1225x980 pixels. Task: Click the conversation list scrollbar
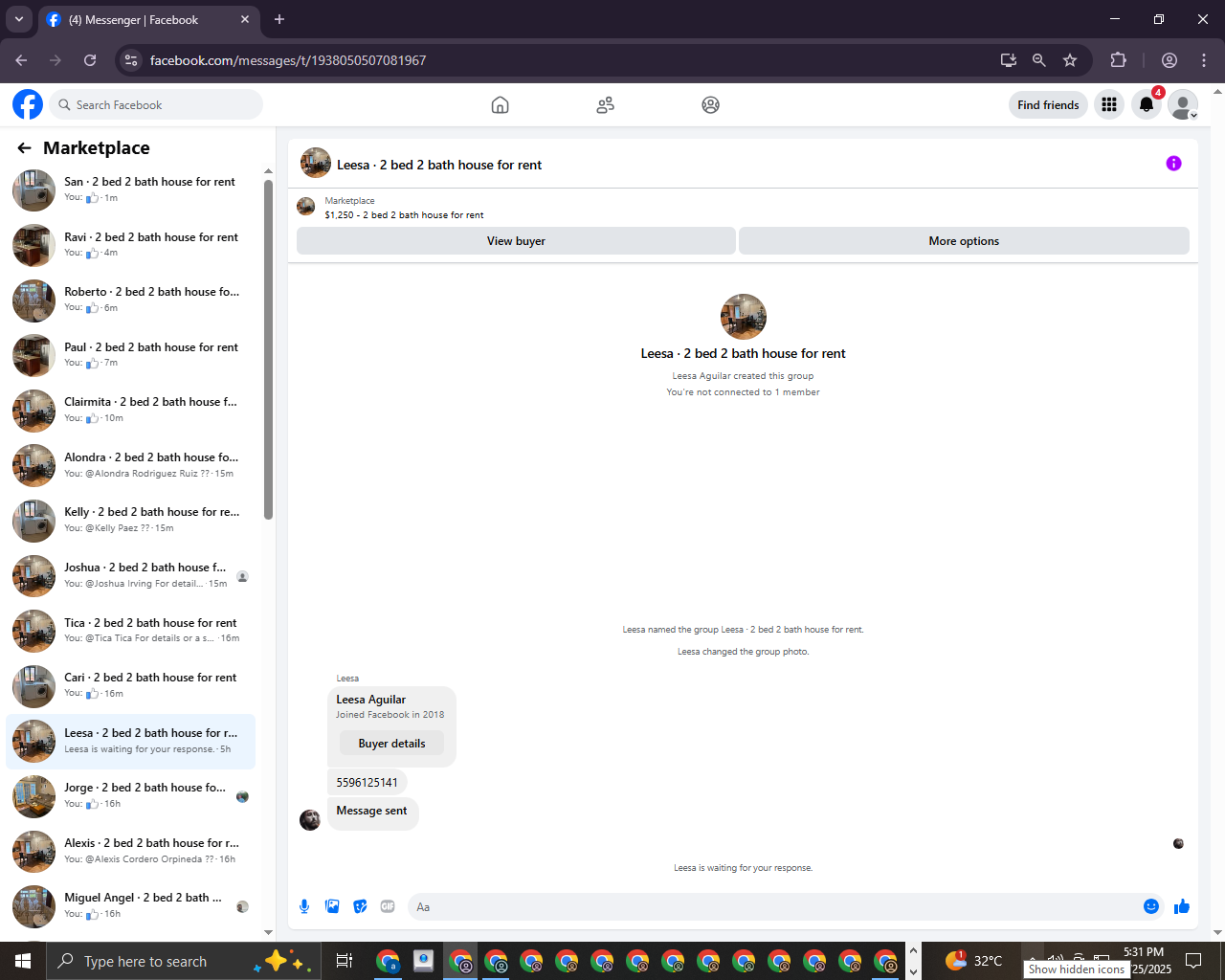coord(268,349)
